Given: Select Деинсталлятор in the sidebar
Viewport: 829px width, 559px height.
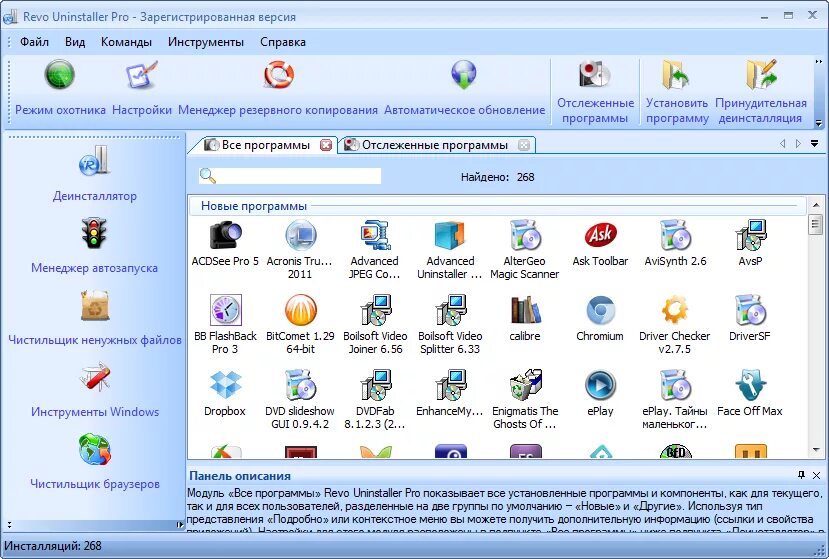Looking at the screenshot, I should tap(95, 173).
